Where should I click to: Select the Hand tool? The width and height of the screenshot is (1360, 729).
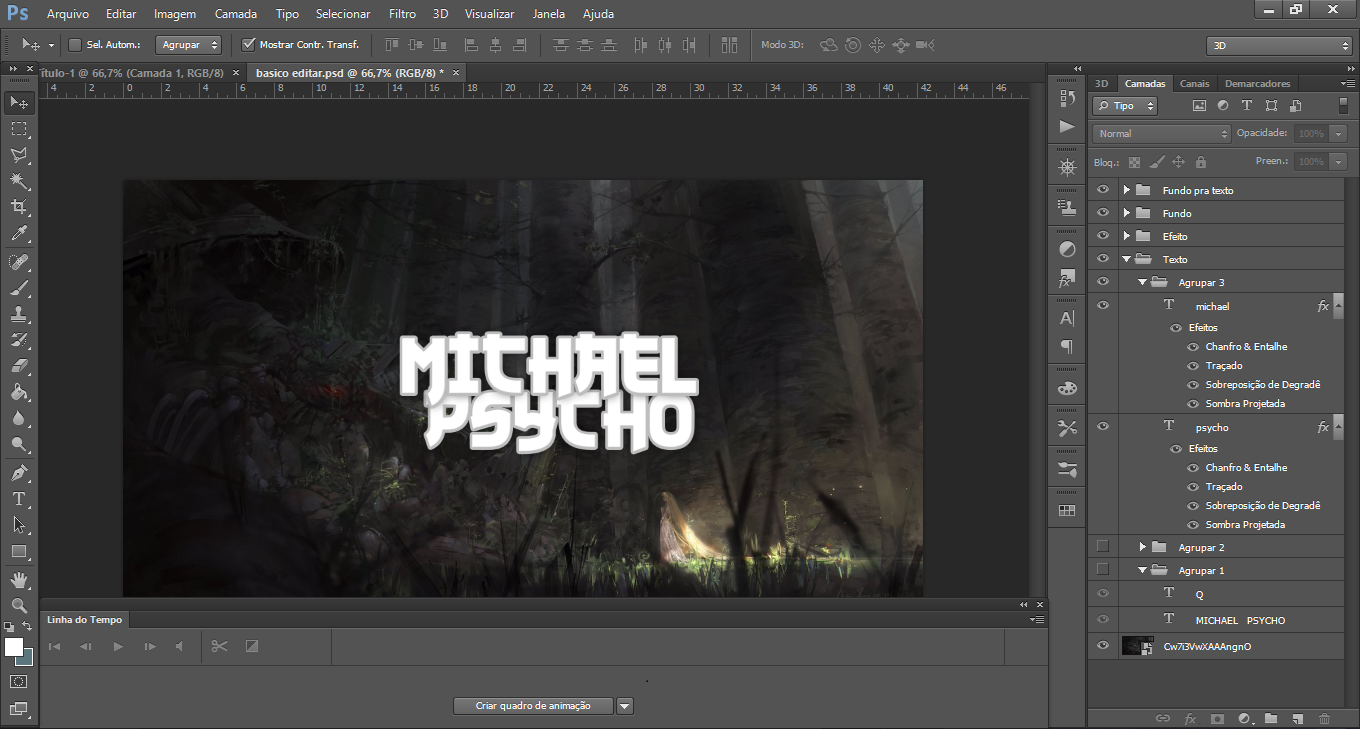pos(18,579)
